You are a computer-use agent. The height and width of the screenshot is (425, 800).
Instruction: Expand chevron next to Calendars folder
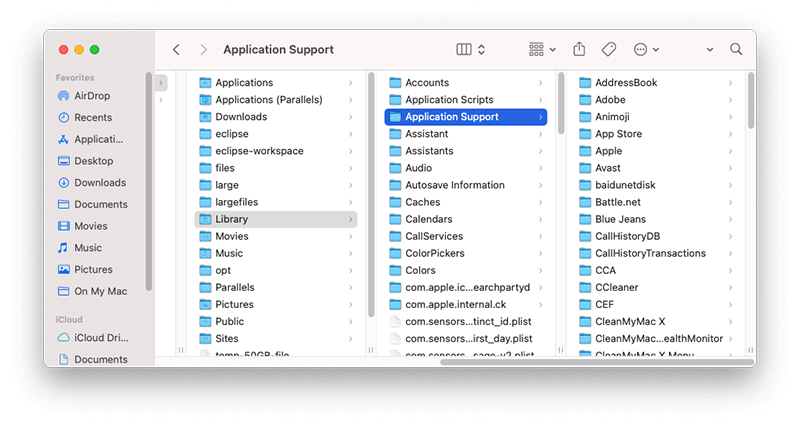(540, 219)
